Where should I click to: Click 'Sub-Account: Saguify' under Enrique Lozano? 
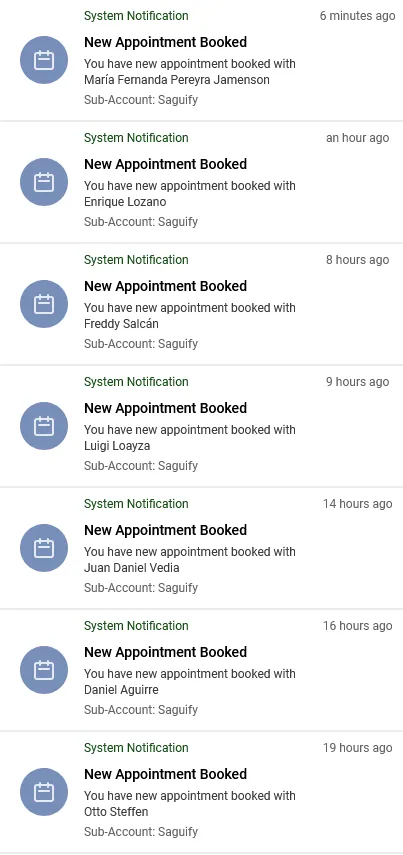point(141,222)
